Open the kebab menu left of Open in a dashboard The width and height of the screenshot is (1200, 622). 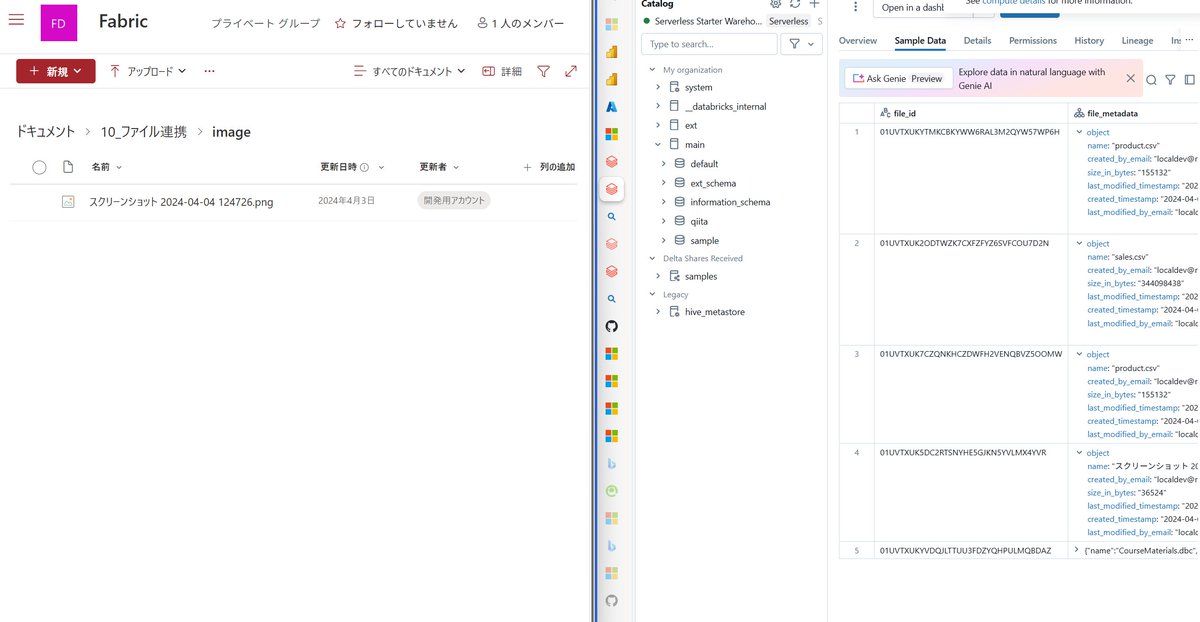(855, 7)
